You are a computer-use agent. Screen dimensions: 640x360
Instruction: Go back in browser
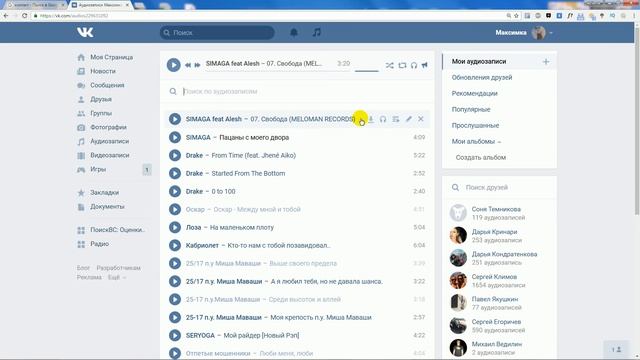tap(6, 16)
